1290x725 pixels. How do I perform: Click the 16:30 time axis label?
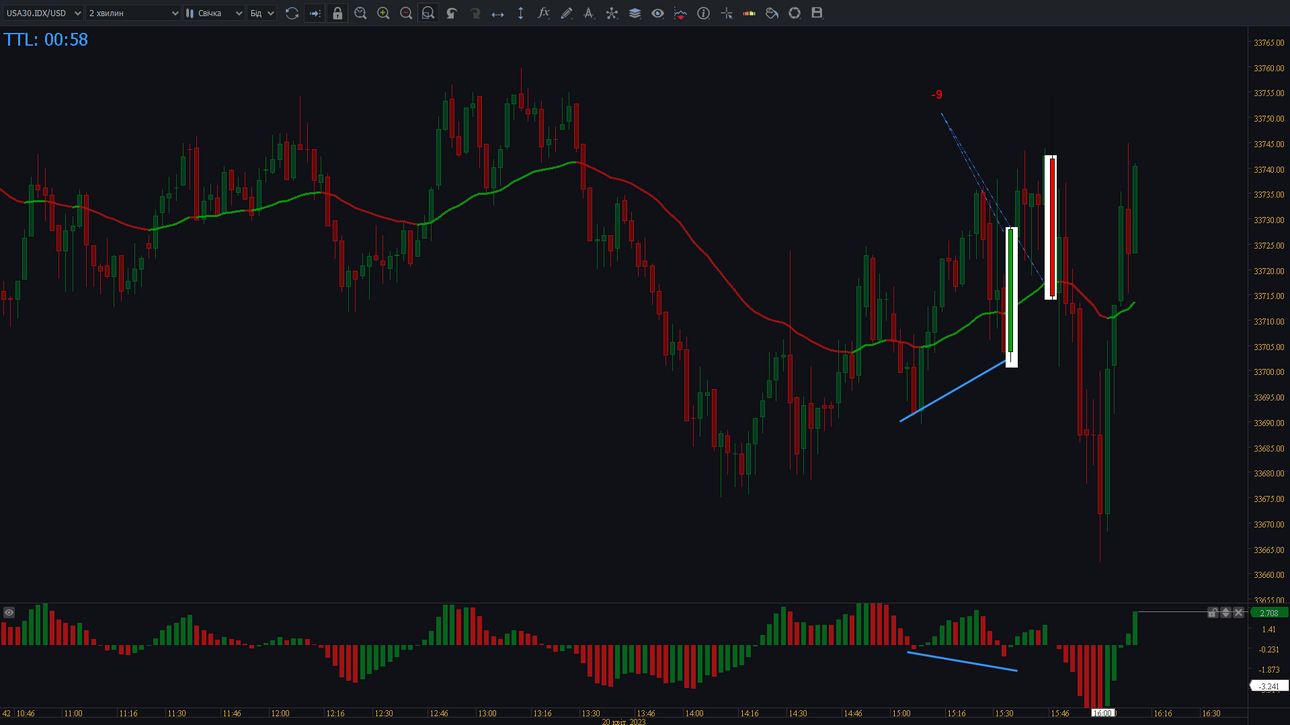(1210, 714)
